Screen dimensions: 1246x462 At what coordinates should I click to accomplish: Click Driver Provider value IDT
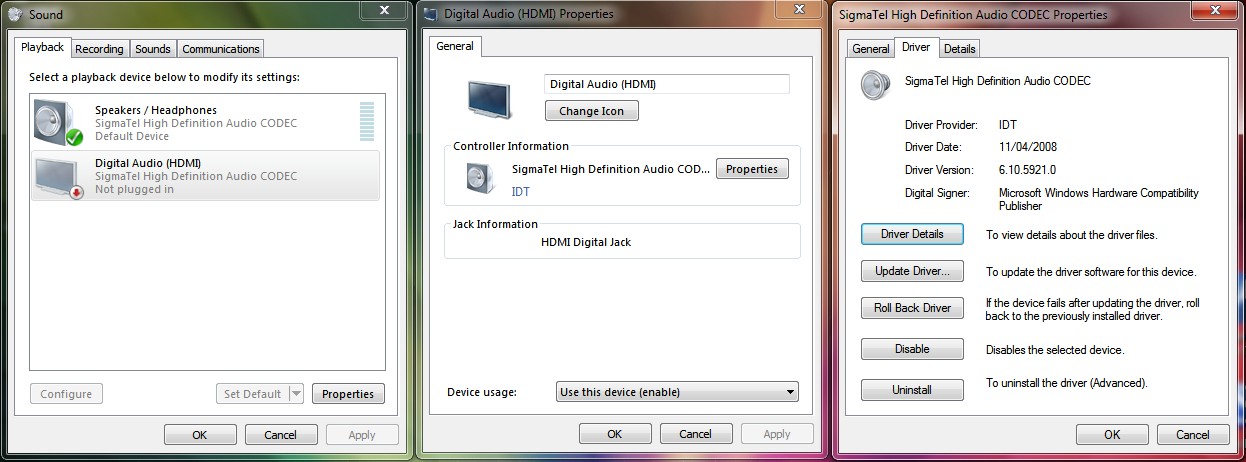pyautogui.click(x=1008, y=125)
